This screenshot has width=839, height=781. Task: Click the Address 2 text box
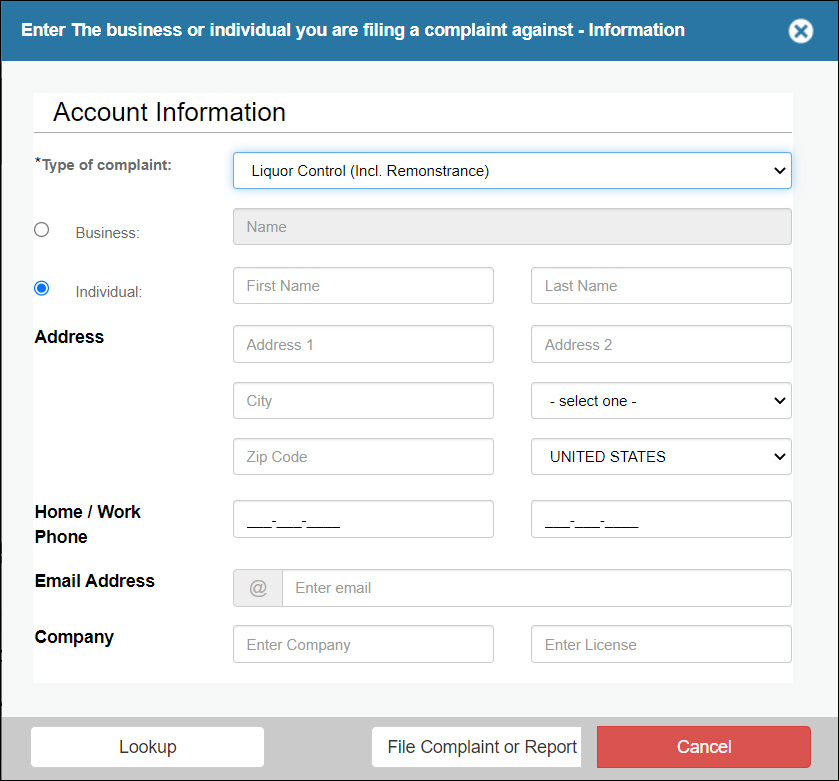[661, 345]
